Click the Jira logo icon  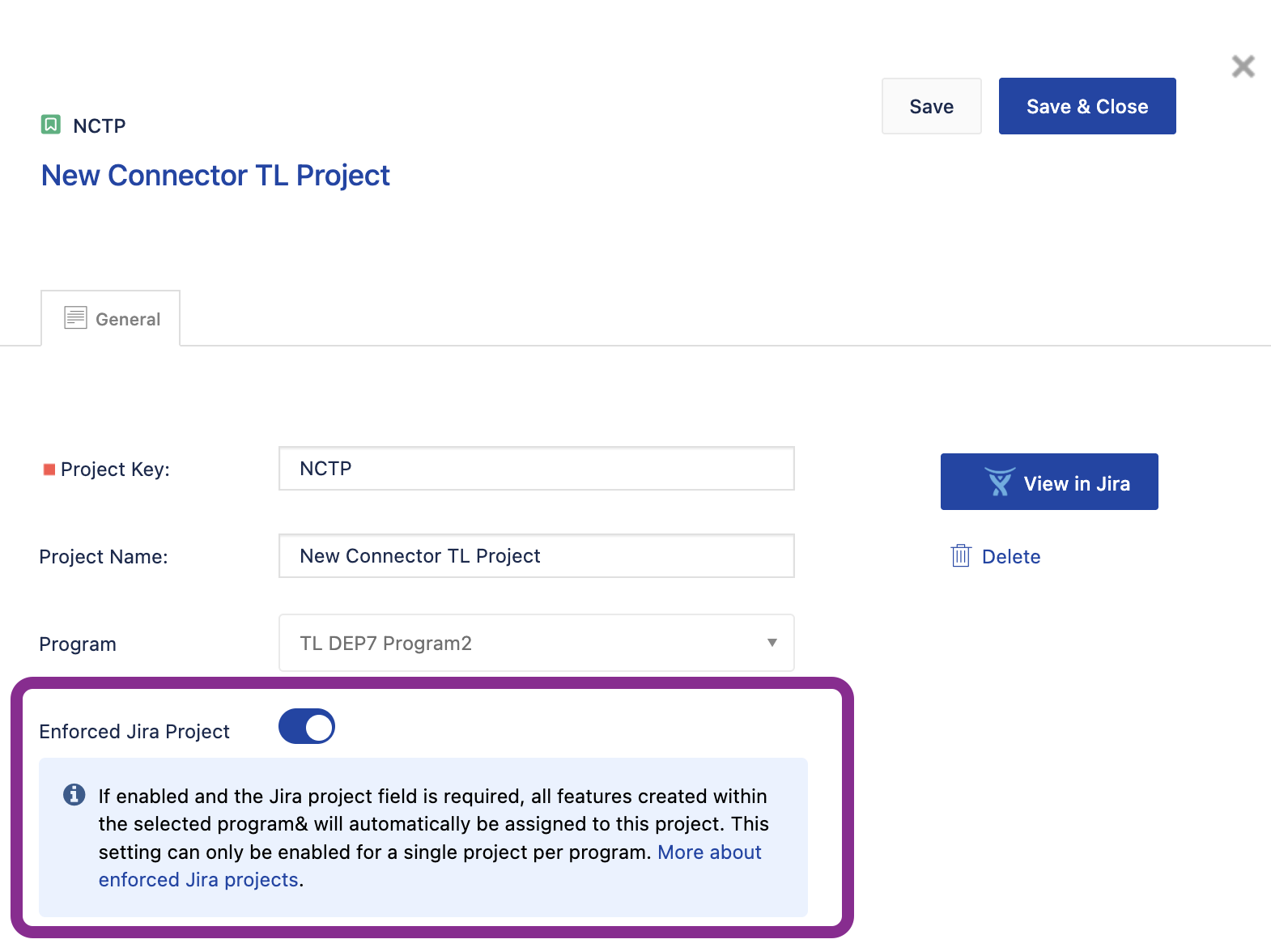point(1000,482)
